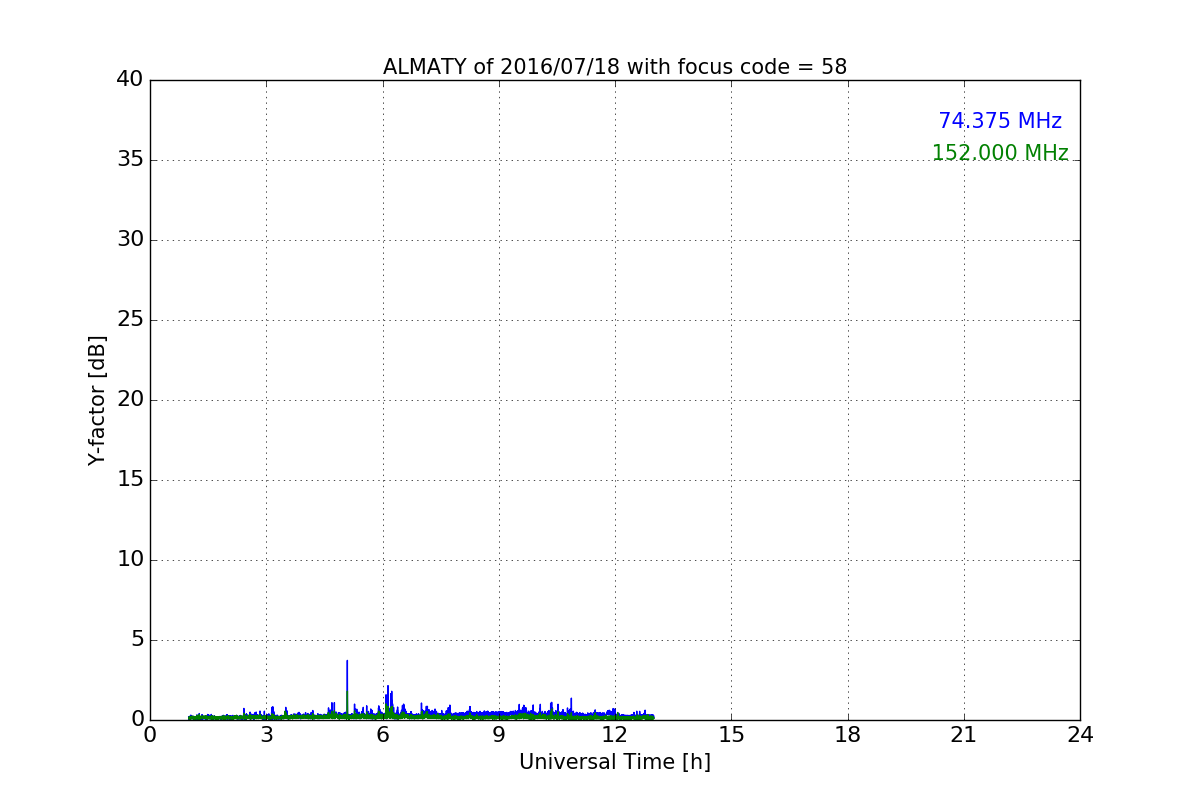Click the y-axis tick label 10
1200x800 pixels.
click(130, 560)
